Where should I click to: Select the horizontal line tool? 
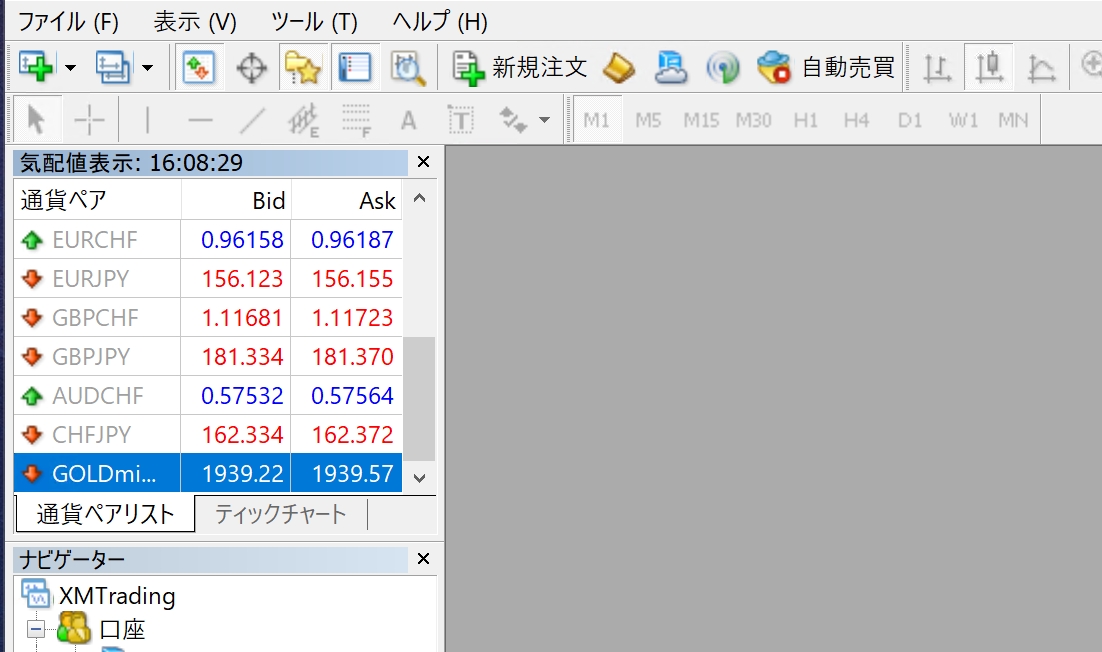point(200,120)
